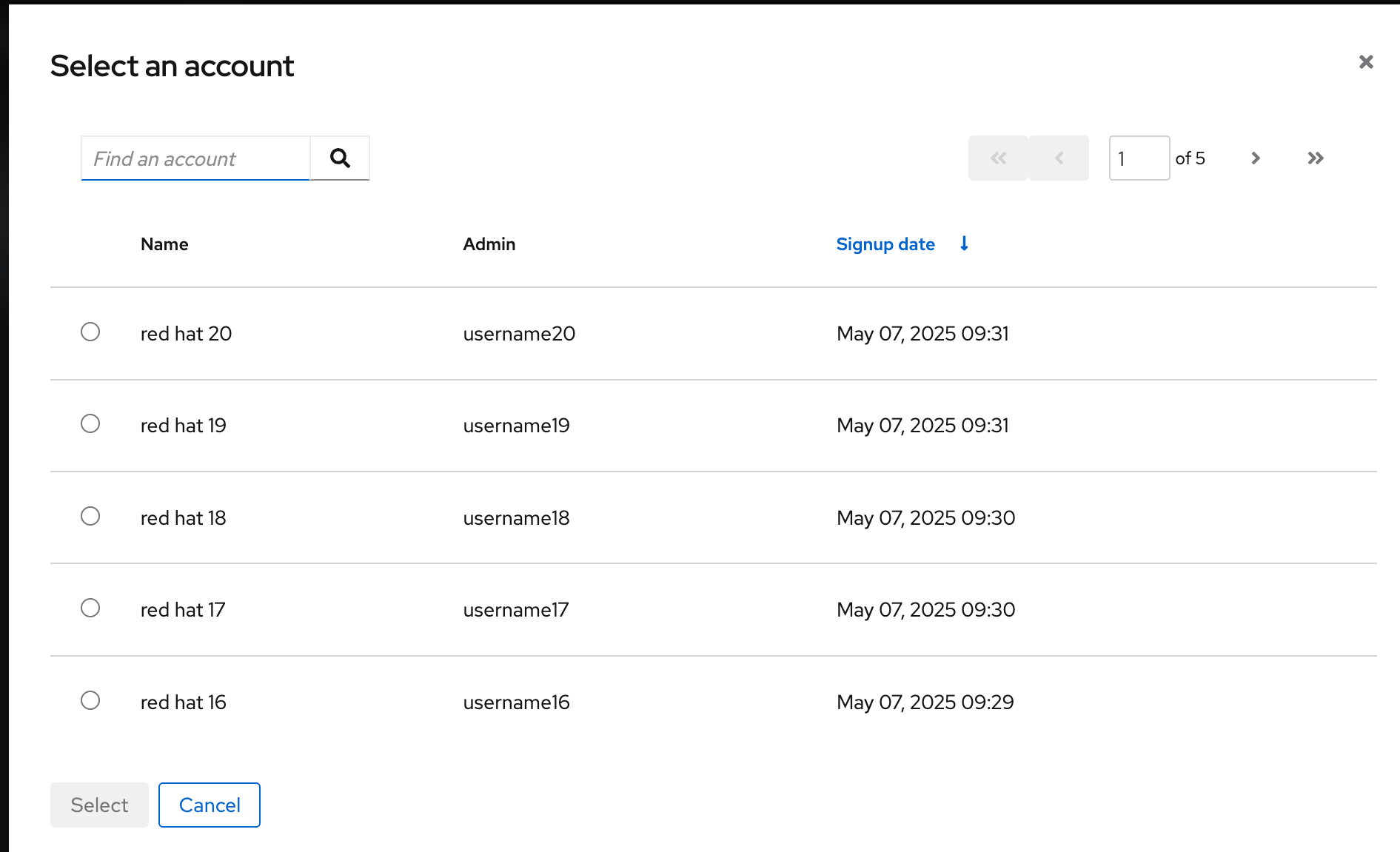Click the username20 admin cell
Viewport: 1400px width, 852px height.
(519, 334)
